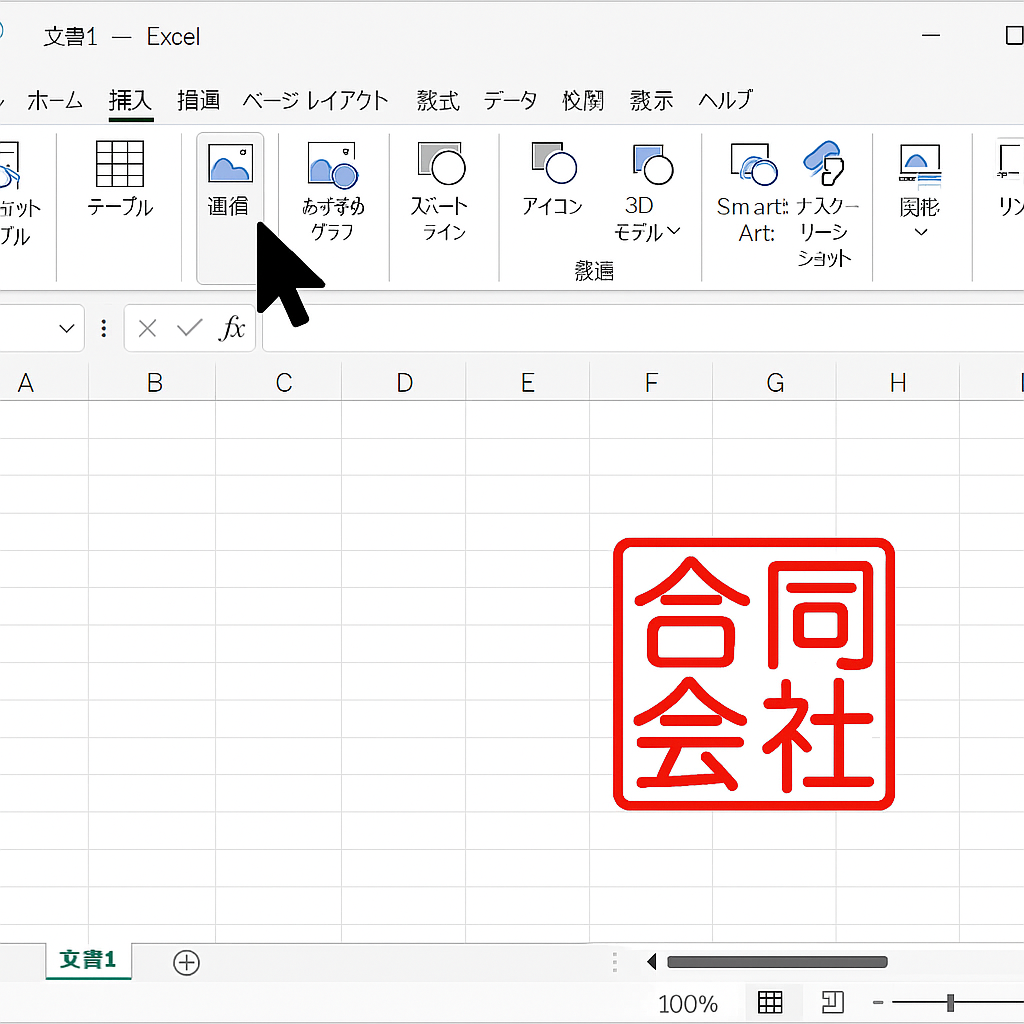Minimize the Excel window

pos(931,35)
